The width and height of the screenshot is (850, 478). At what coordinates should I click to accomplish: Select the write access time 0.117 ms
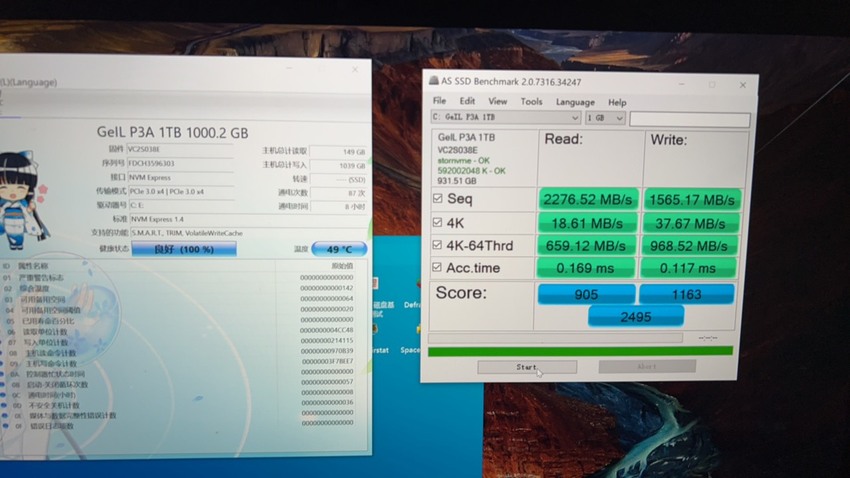(688, 268)
